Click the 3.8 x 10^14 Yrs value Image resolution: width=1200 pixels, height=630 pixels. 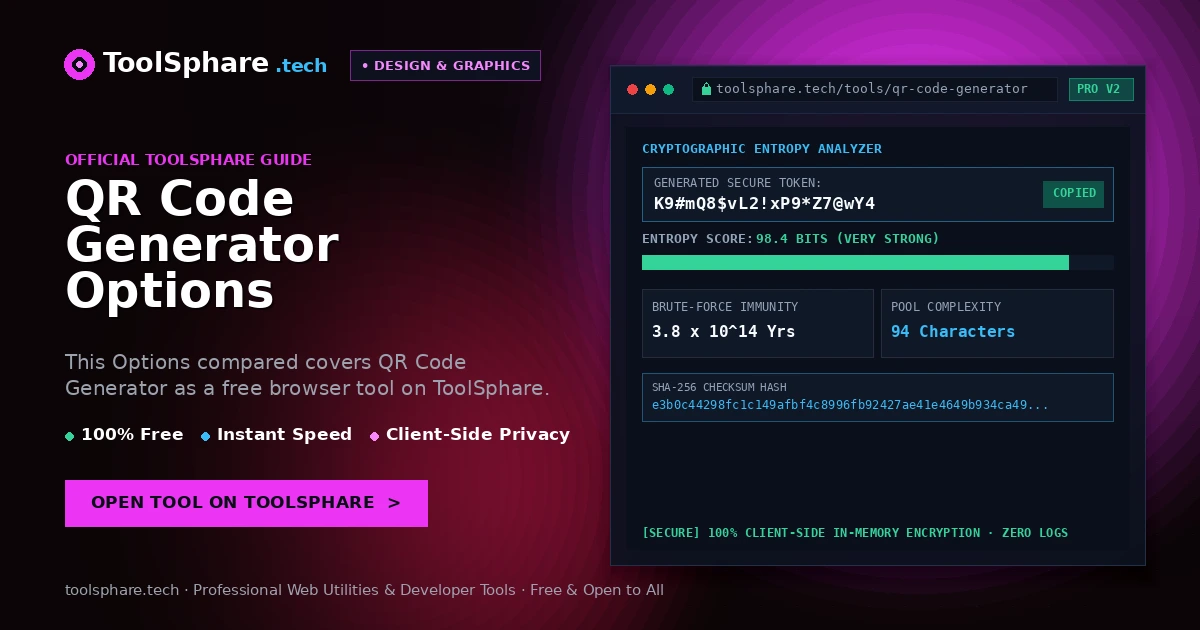click(x=723, y=332)
